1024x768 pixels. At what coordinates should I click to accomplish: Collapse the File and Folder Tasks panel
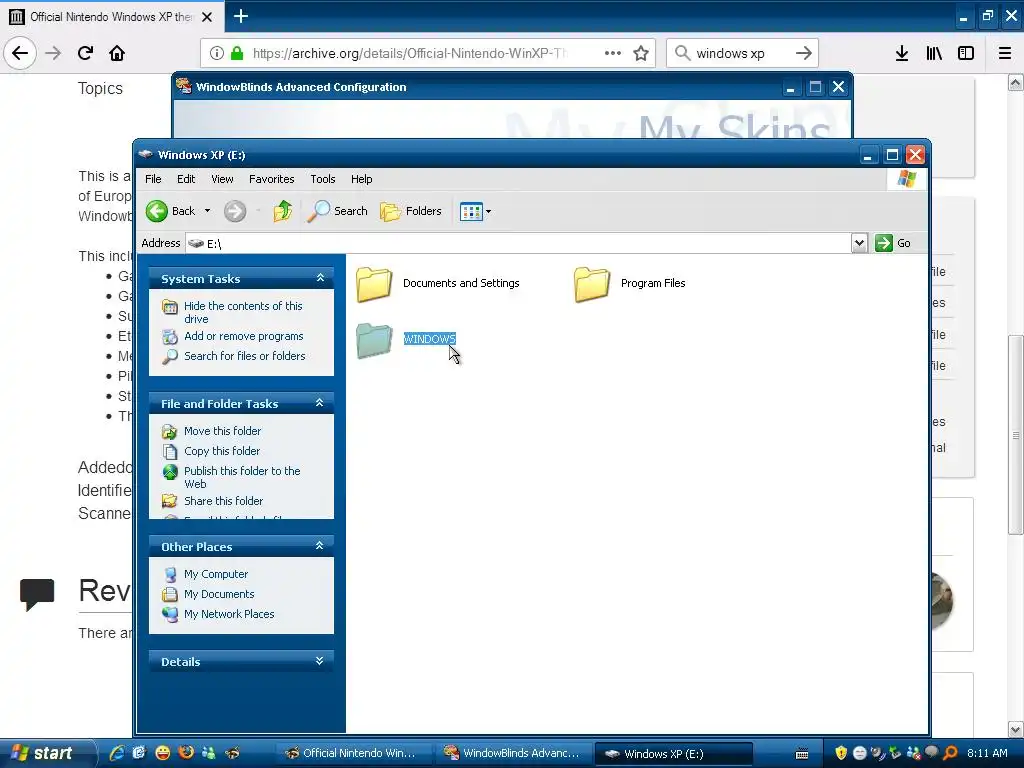pyautogui.click(x=320, y=403)
